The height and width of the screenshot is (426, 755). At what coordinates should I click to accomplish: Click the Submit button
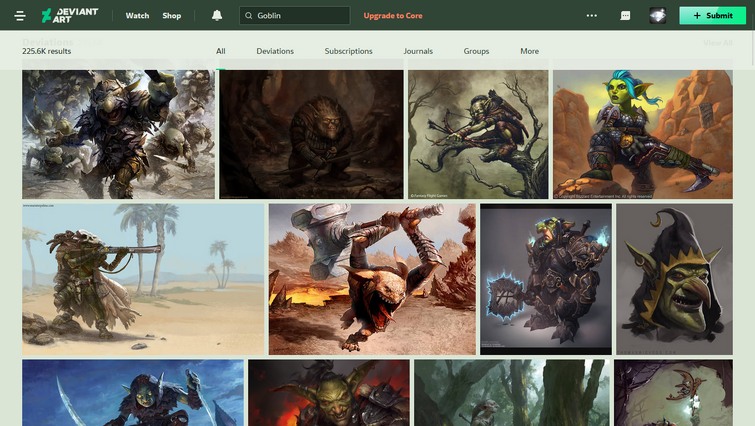[713, 15]
